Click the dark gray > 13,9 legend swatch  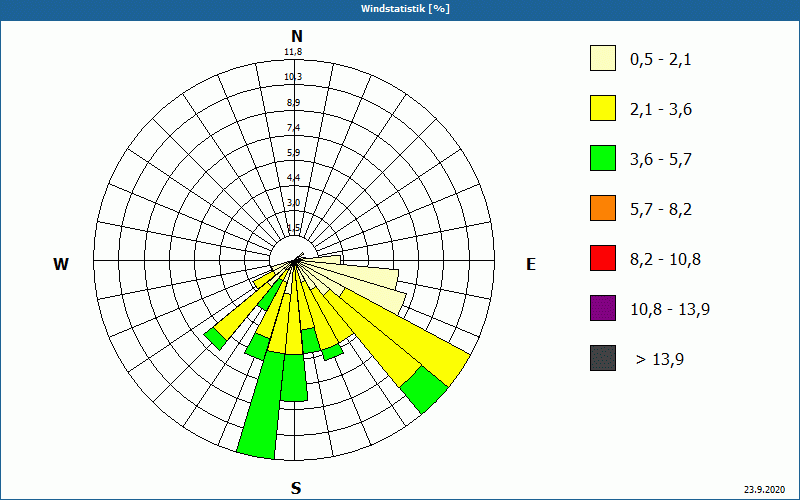(603, 358)
